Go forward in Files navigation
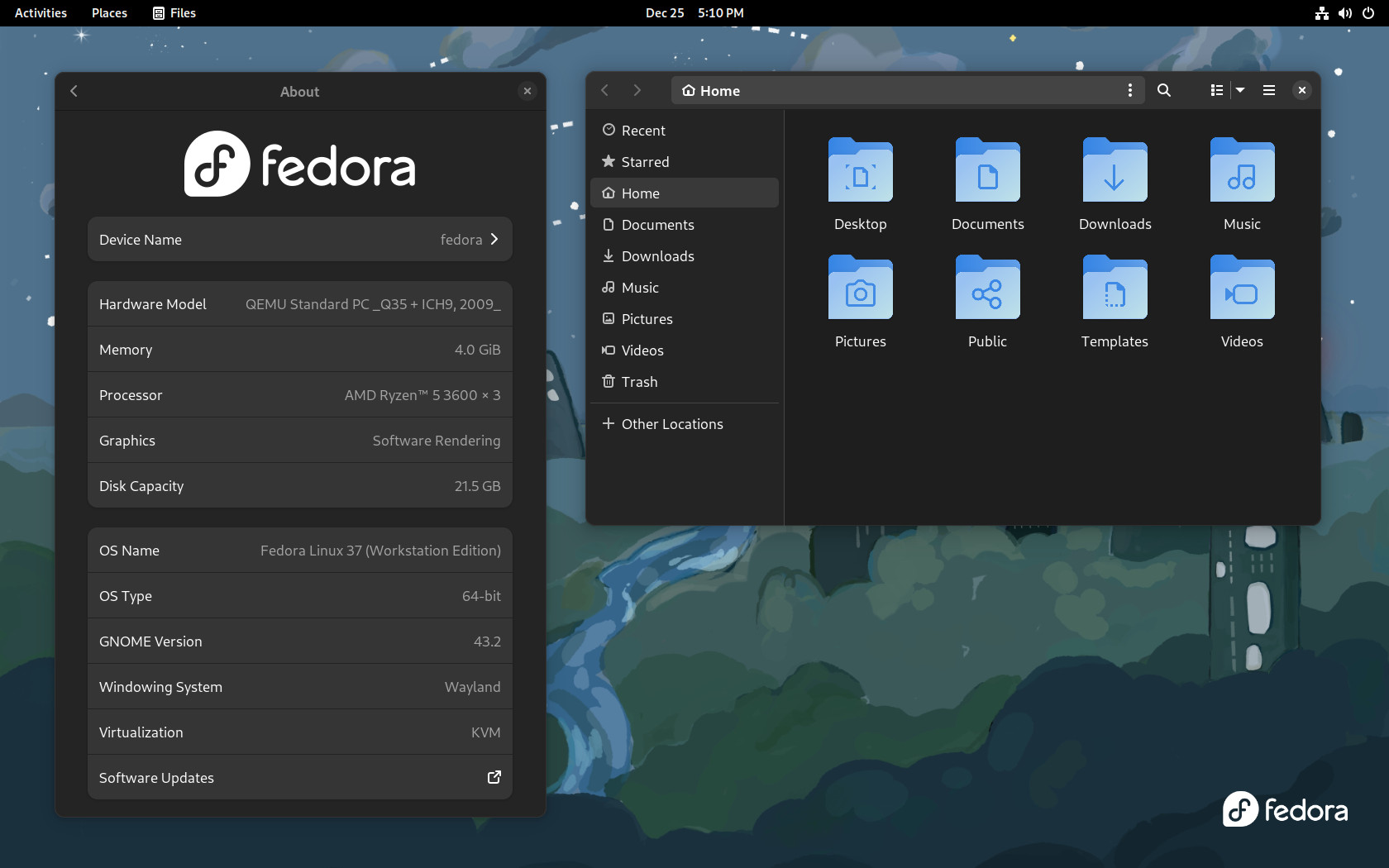Image resolution: width=1389 pixels, height=868 pixels. [x=637, y=90]
